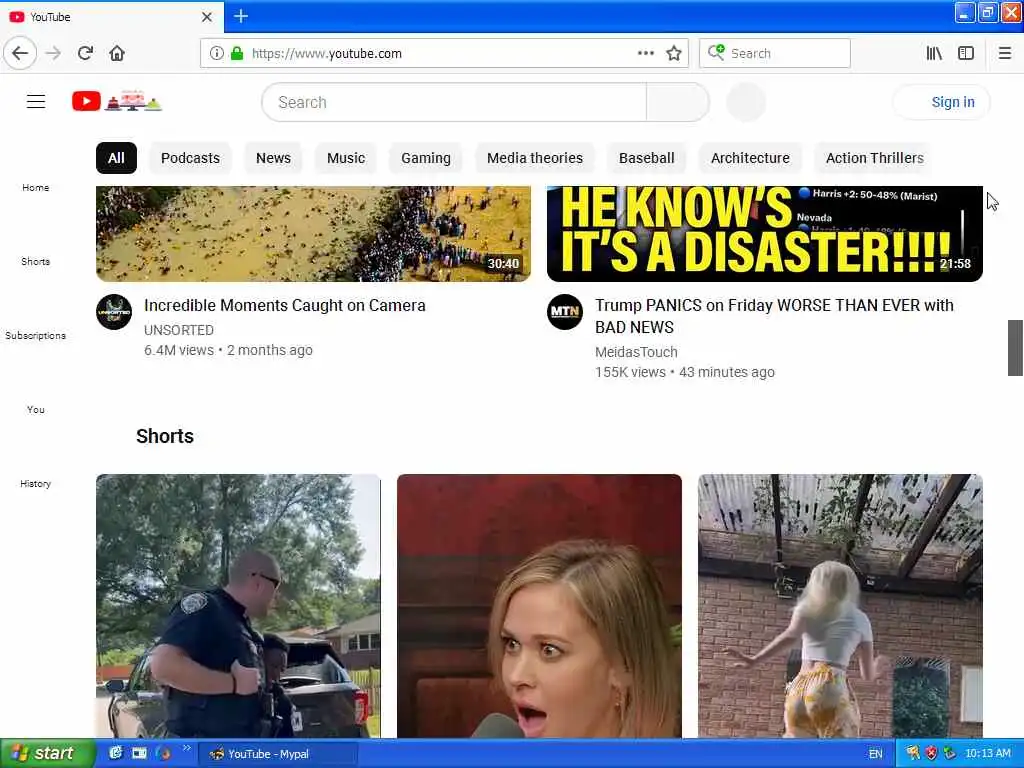1024x768 pixels.
Task: Open the police officer Short thumbnail
Action: coord(238,606)
